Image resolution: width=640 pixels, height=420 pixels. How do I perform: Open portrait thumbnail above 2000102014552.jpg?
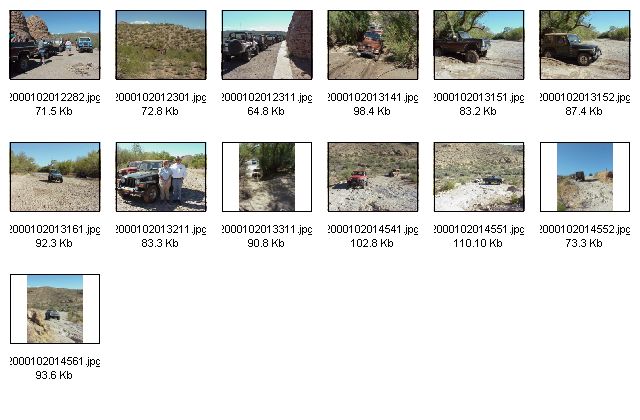[x=584, y=177]
